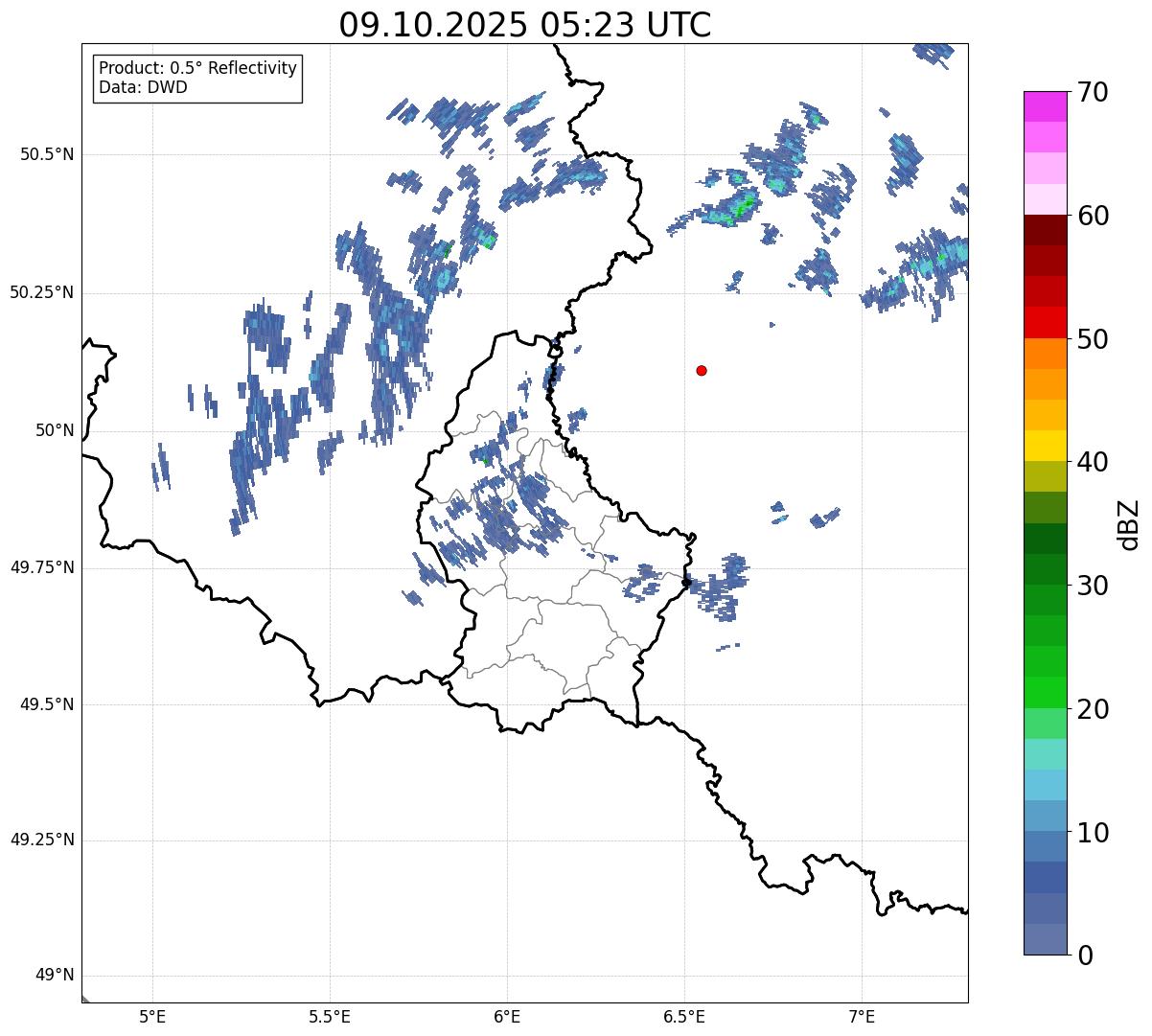The image size is (1152, 1036).
Task: Click the bright green 20 dBZ swatch
Action: click(x=1046, y=693)
